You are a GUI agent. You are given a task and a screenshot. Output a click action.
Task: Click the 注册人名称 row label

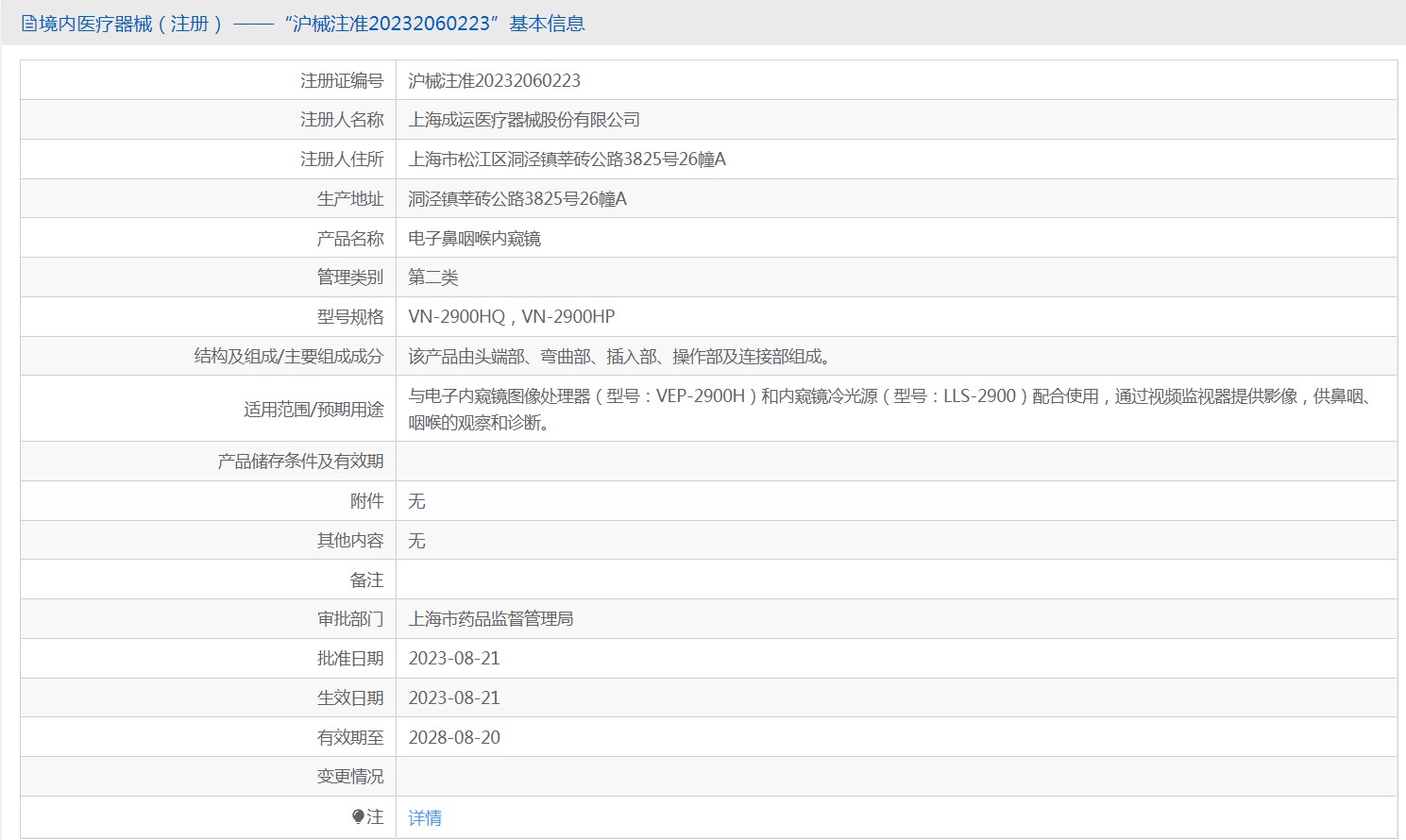[x=342, y=120]
